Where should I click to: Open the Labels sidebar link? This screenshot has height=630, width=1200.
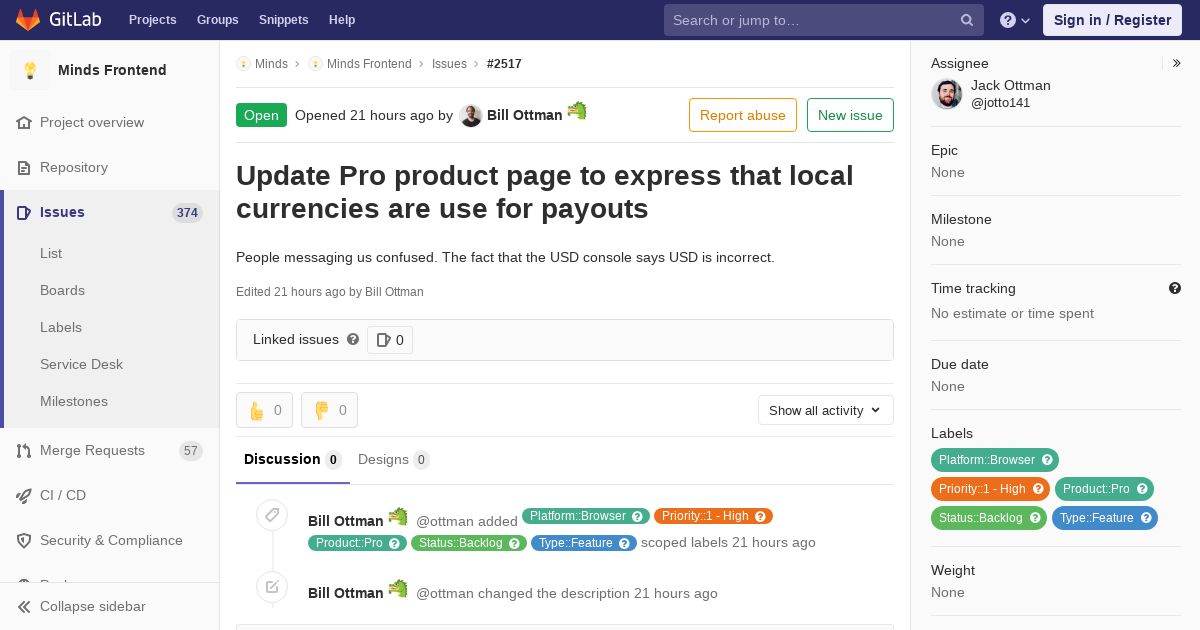point(61,327)
